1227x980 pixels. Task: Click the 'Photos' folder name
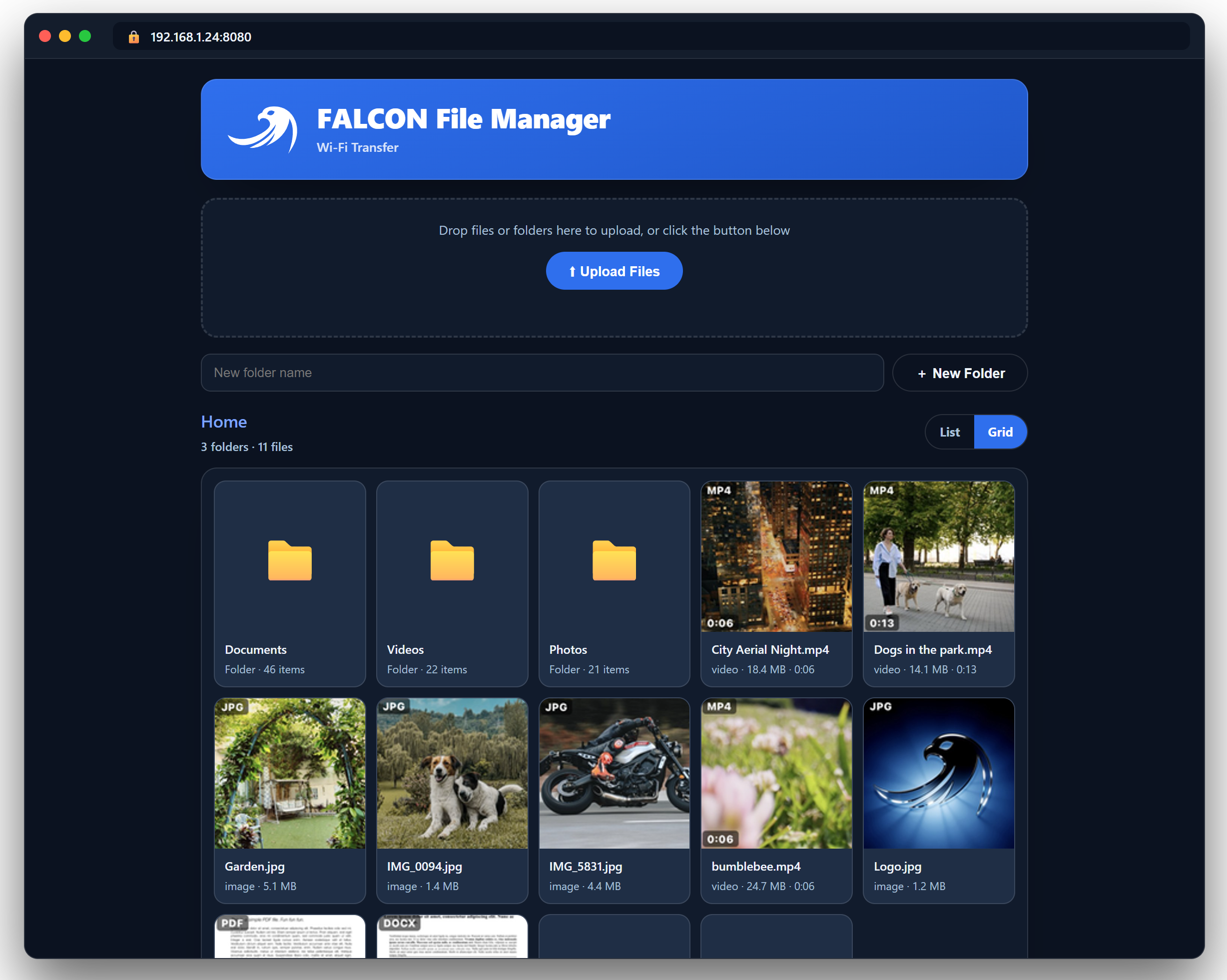568,650
